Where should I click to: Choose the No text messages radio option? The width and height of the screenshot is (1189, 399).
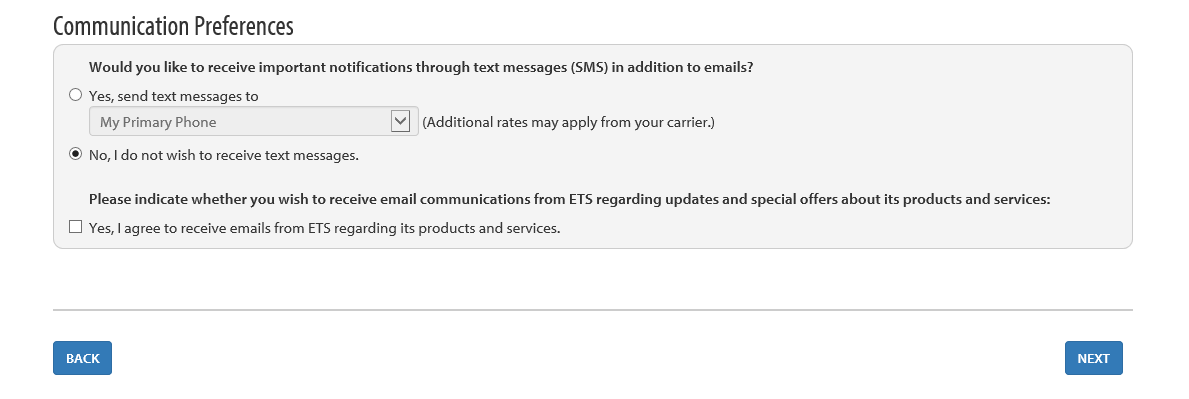tap(75, 154)
